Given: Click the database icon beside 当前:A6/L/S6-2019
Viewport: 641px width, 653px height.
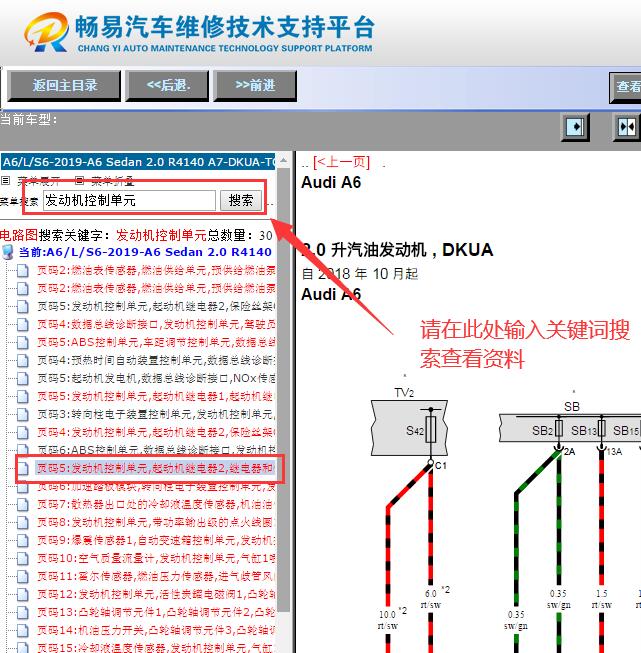Looking at the screenshot, I should (x=7, y=252).
